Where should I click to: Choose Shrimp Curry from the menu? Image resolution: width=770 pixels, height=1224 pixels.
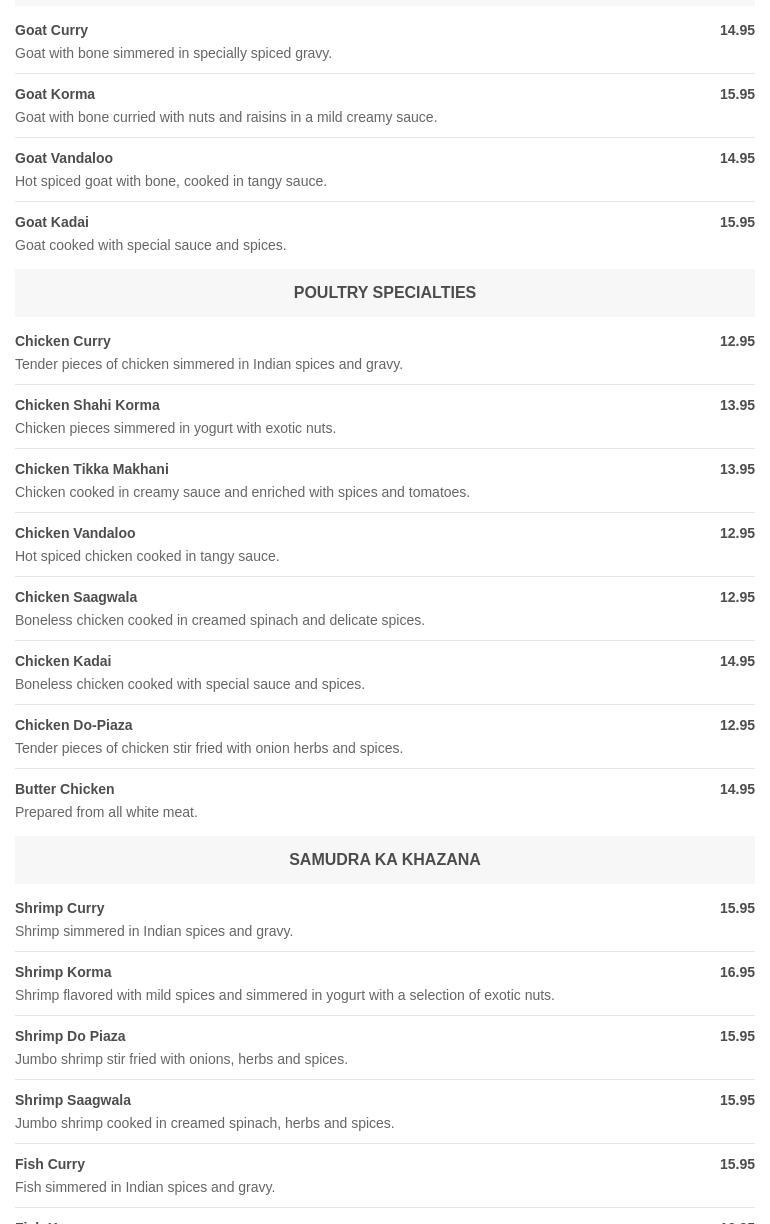(60, 908)
